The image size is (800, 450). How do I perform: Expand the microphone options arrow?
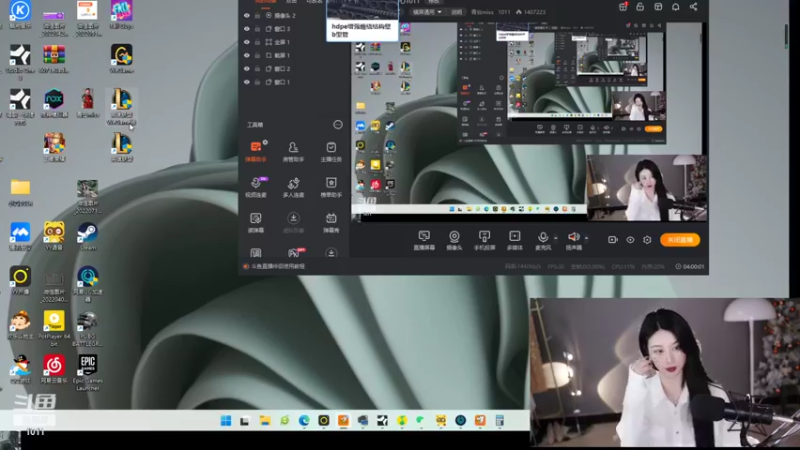coord(556,238)
